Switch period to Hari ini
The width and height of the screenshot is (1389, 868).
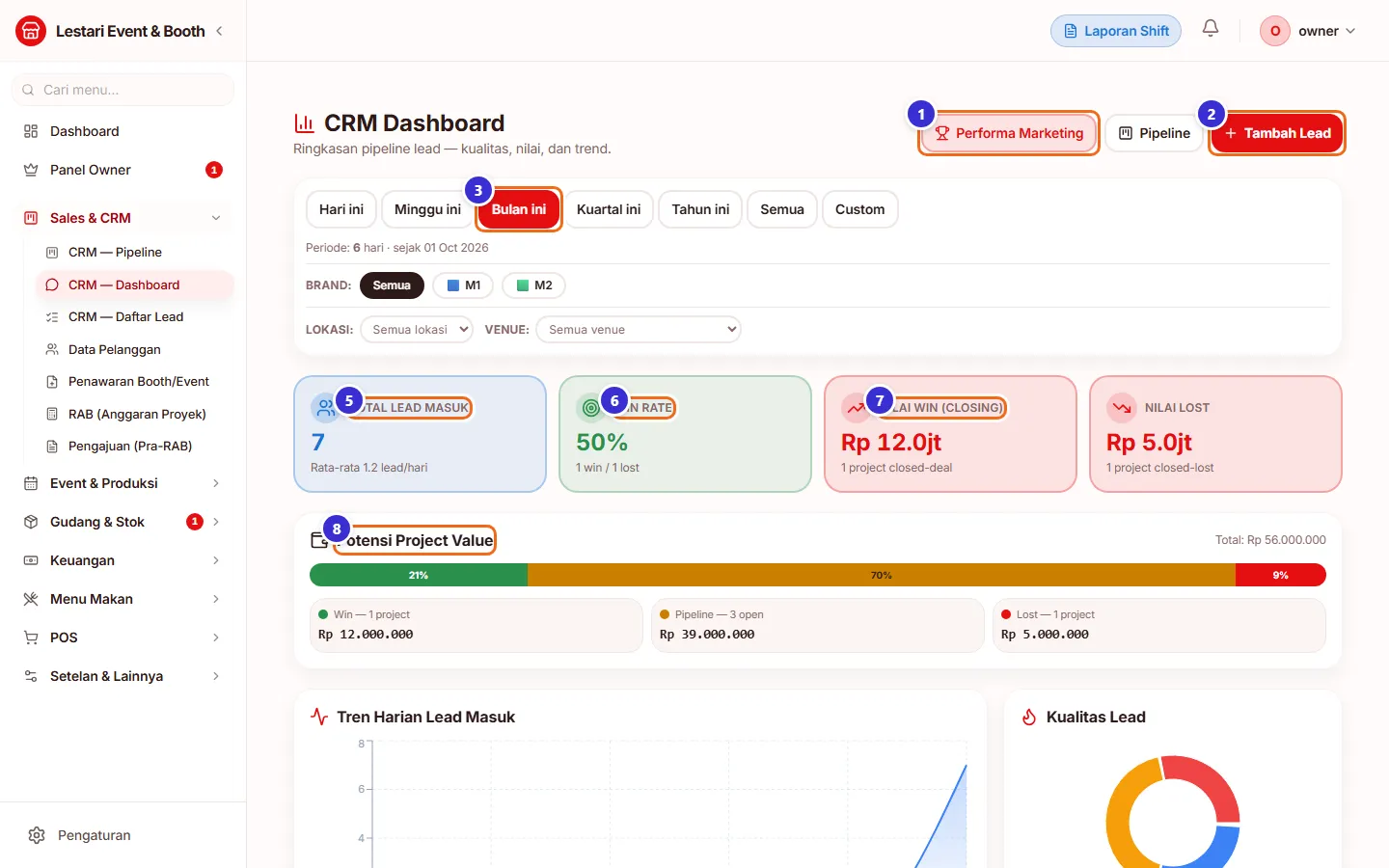[x=341, y=209]
